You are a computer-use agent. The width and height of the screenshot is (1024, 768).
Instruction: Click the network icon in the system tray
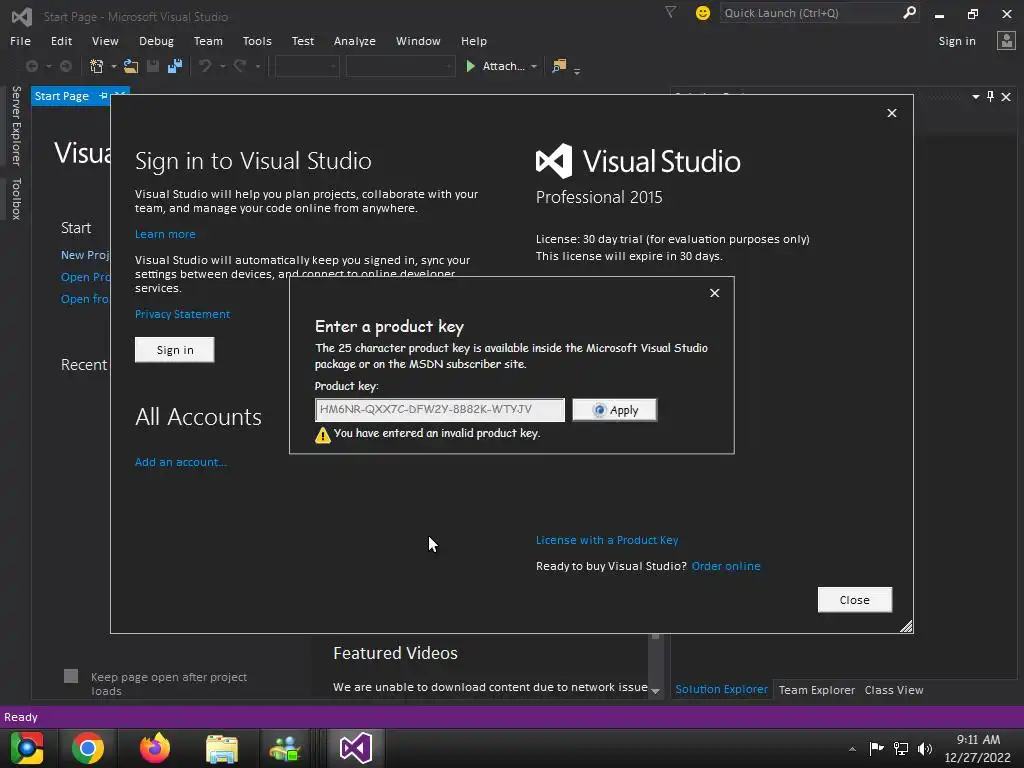click(901, 749)
